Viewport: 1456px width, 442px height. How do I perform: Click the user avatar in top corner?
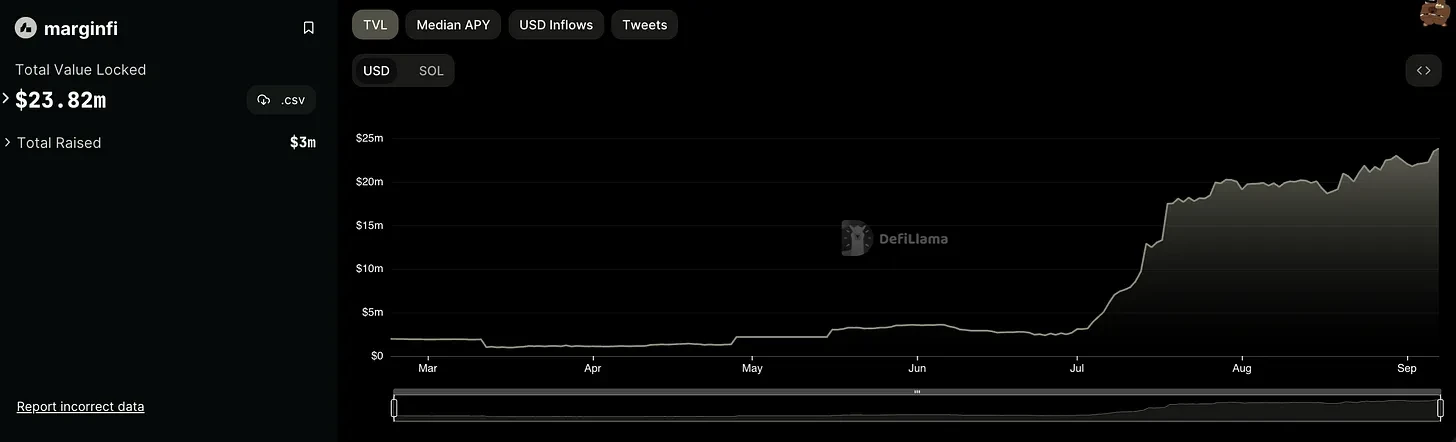1436,14
